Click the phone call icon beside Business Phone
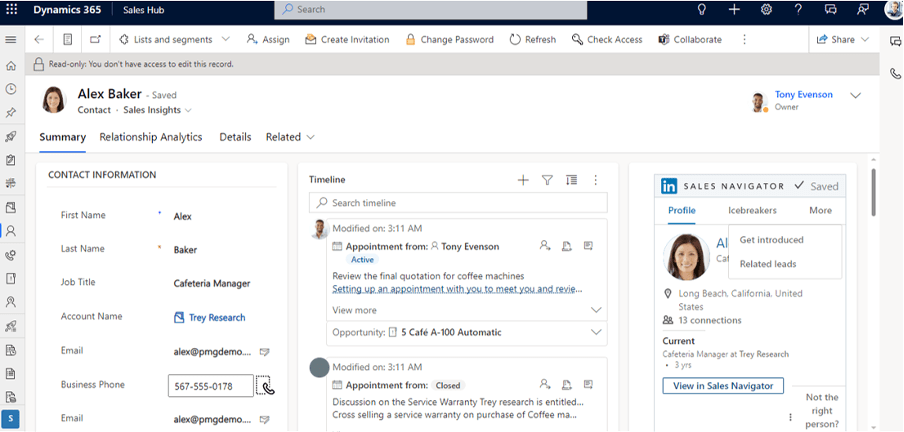Viewport: 904px width, 432px height. 266,387
